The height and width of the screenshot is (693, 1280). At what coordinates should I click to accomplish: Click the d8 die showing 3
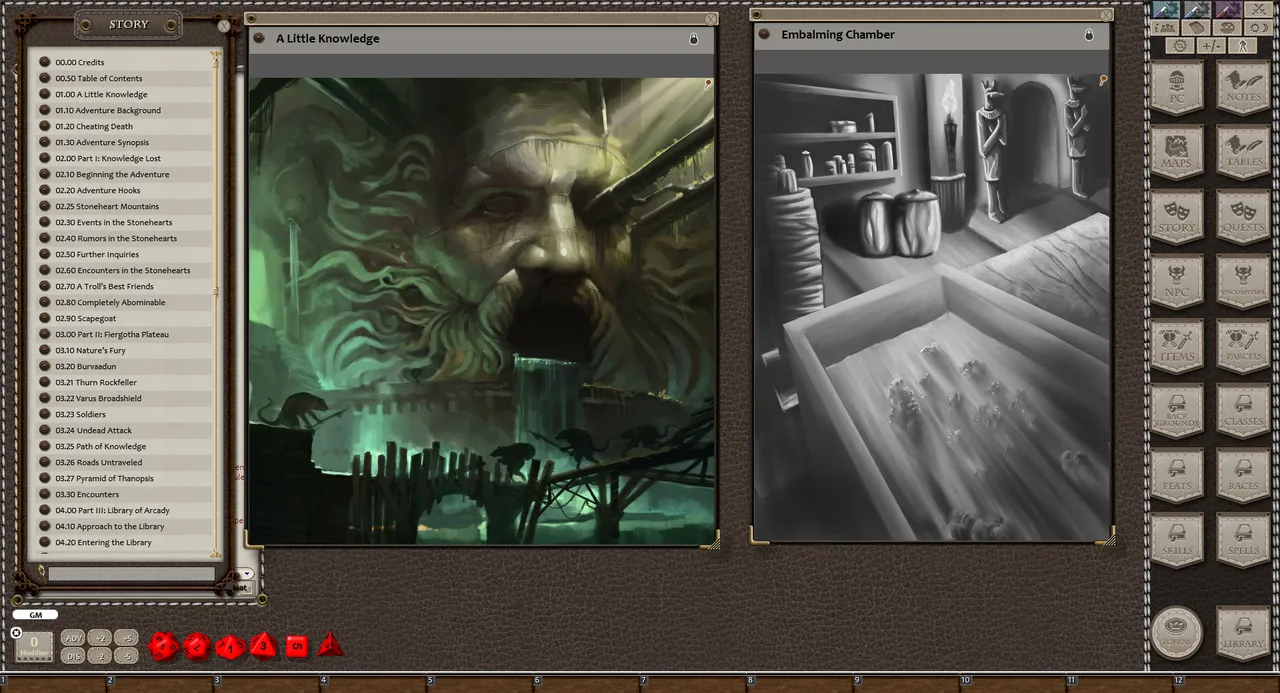[263, 646]
